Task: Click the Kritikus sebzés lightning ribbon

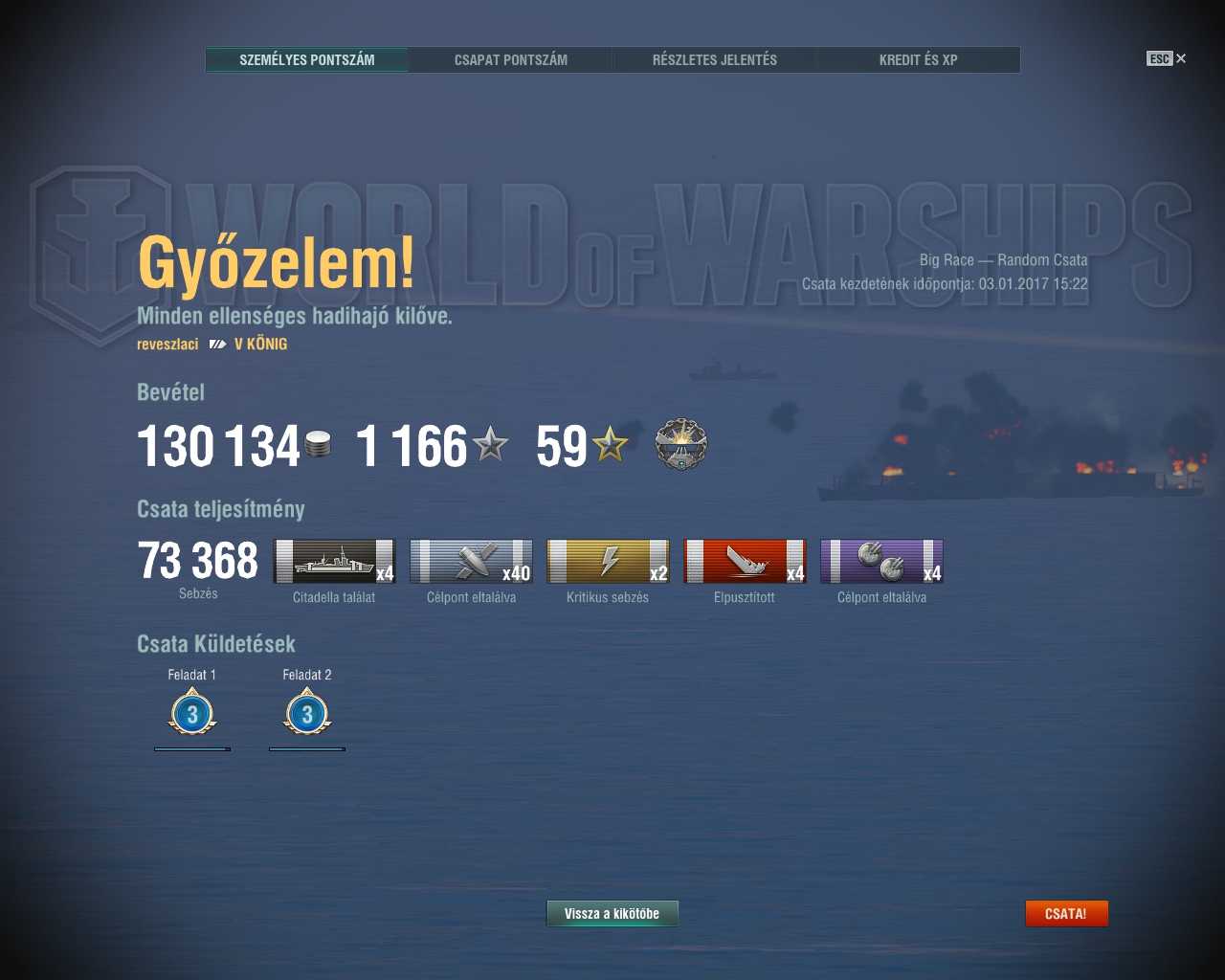Action: tap(608, 561)
